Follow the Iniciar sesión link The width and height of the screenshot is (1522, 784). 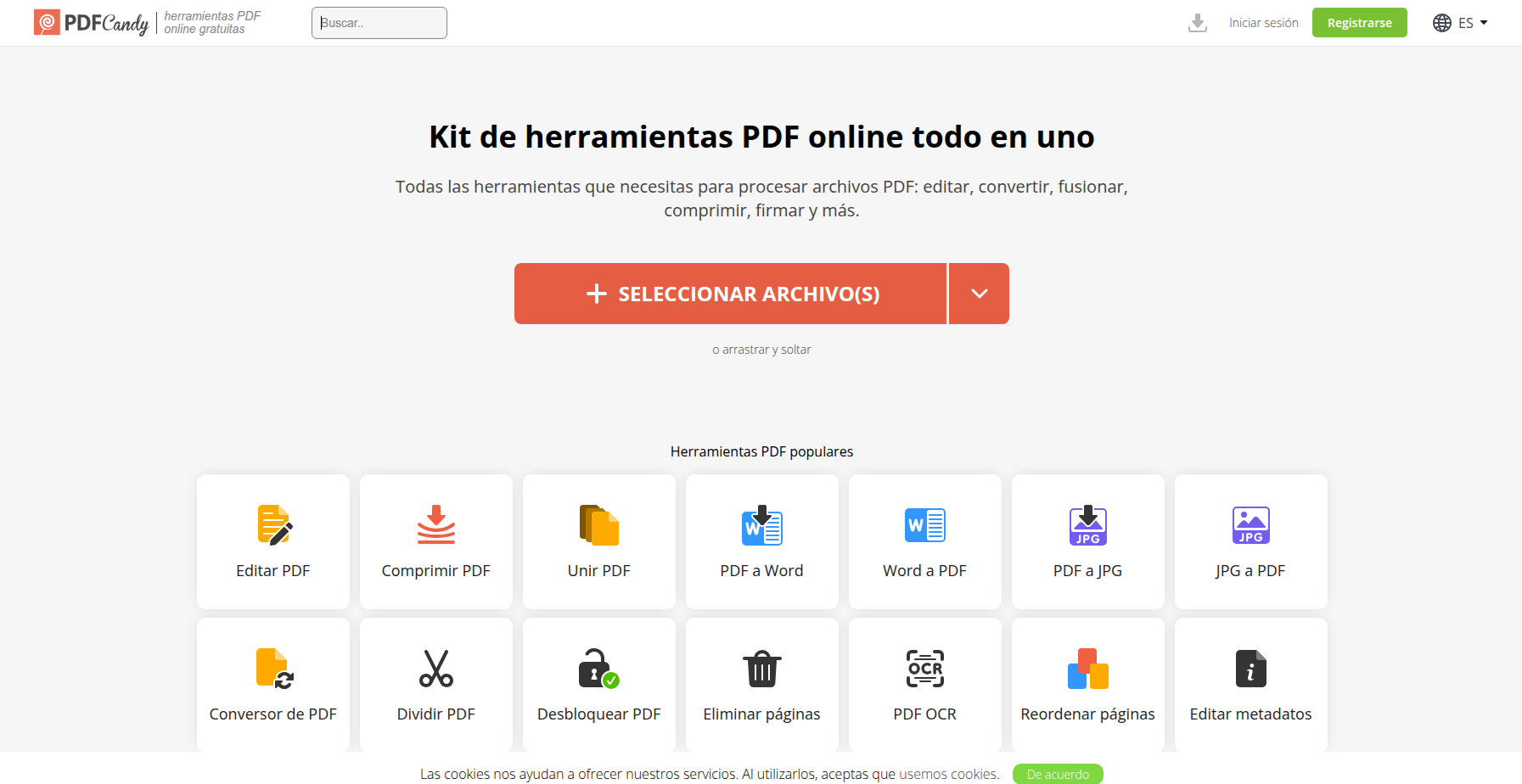(1263, 23)
